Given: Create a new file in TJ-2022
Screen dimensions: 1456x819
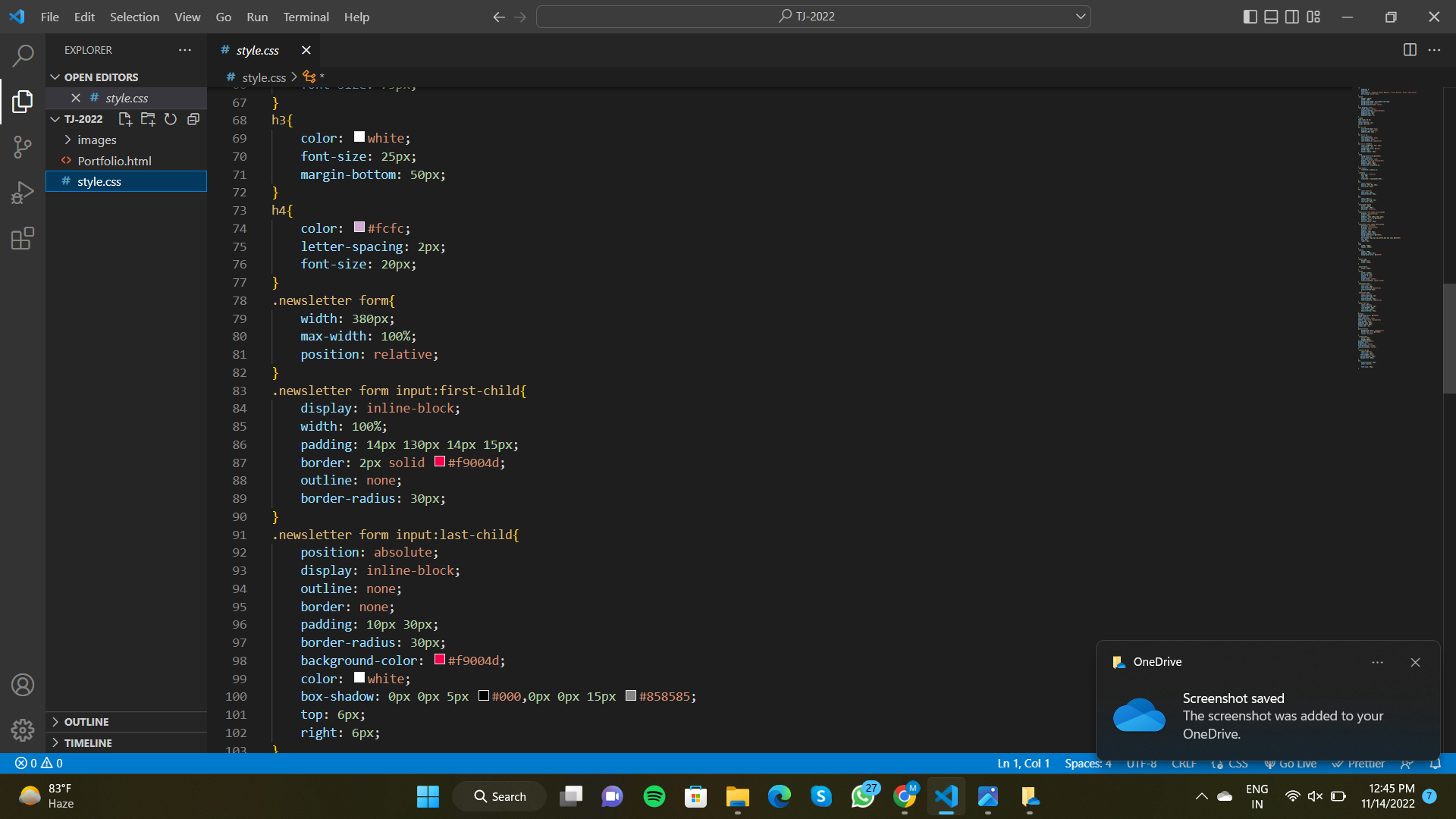Looking at the screenshot, I should (125, 119).
